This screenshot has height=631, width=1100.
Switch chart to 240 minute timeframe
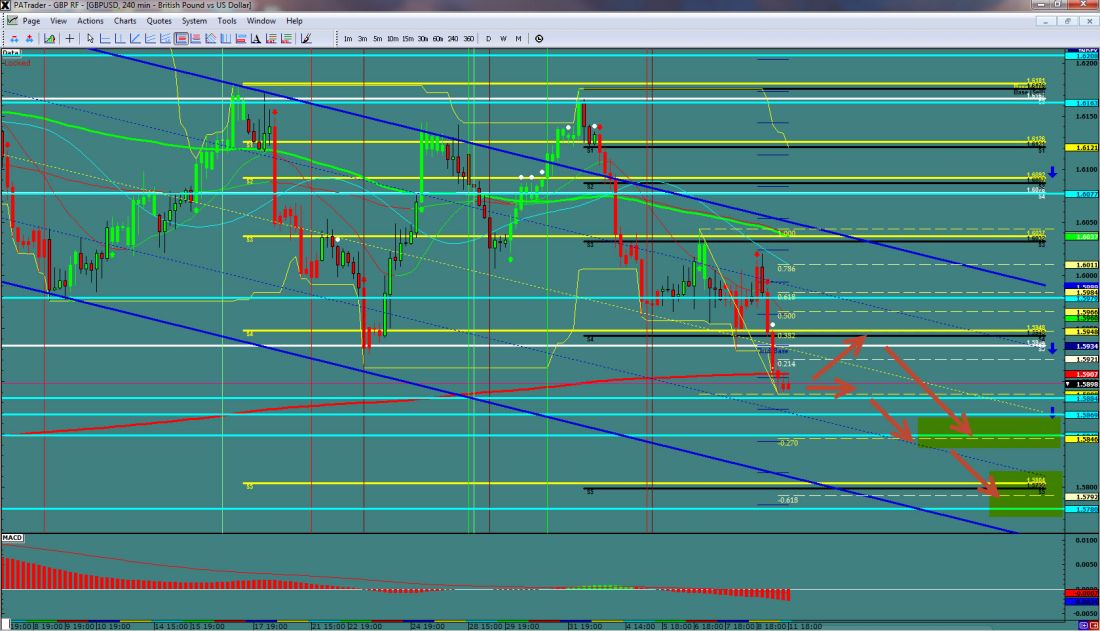tap(453, 39)
